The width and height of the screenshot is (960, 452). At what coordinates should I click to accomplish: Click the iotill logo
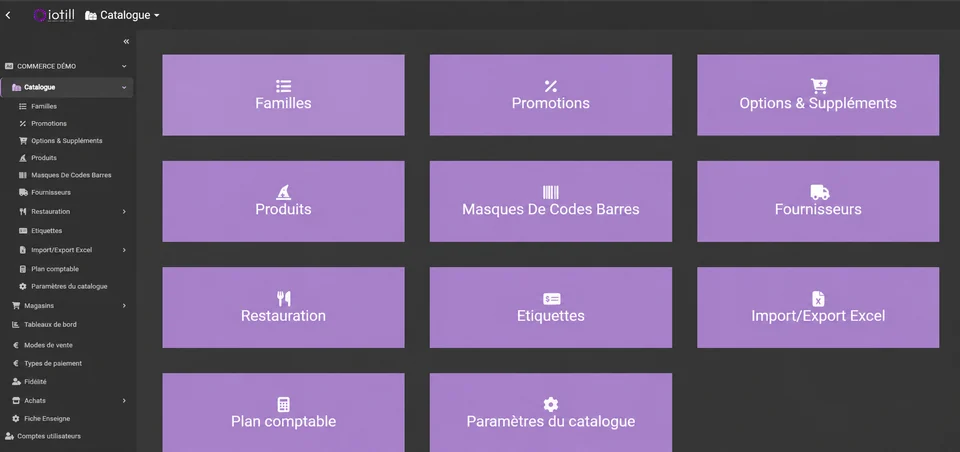(54, 15)
